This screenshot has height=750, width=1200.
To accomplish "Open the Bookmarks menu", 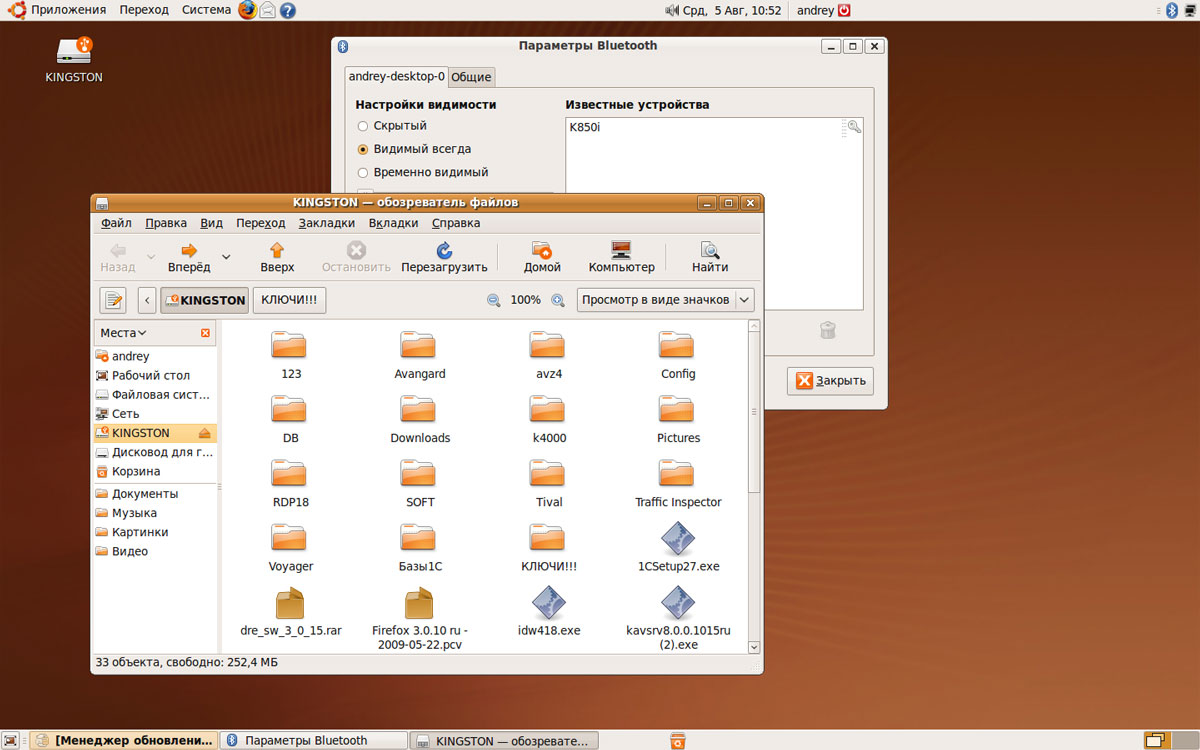I will point(326,223).
